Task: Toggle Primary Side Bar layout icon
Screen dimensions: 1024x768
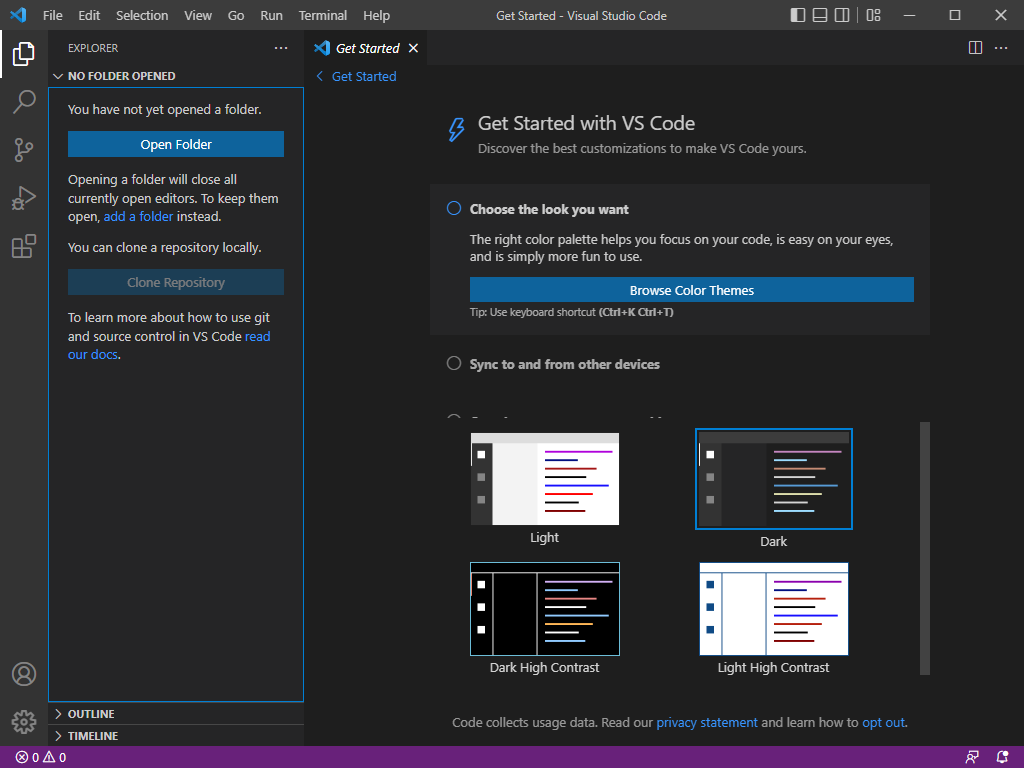Action: coord(797,15)
